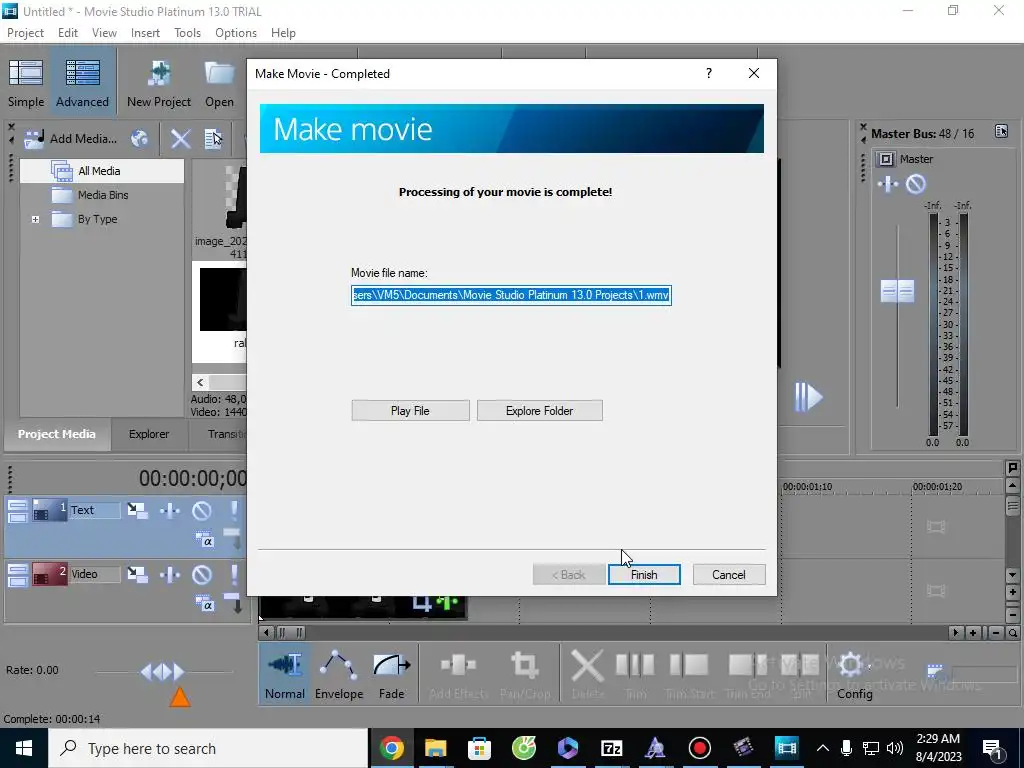Viewport: 1024px width, 768px height.
Task: Toggle Solo exclamation on Text track
Action: 234,510
